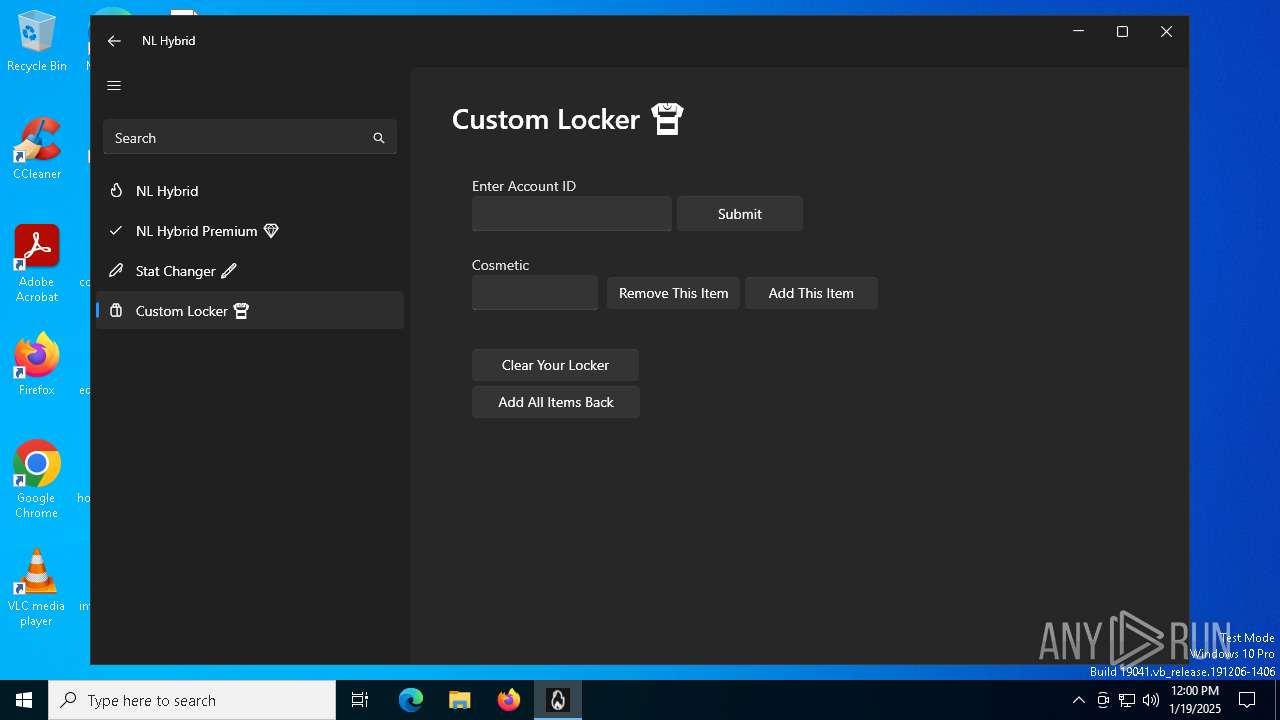The height and width of the screenshot is (720, 1280).
Task: Open the clock and date flyout
Action: click(x=1195, y=700)
